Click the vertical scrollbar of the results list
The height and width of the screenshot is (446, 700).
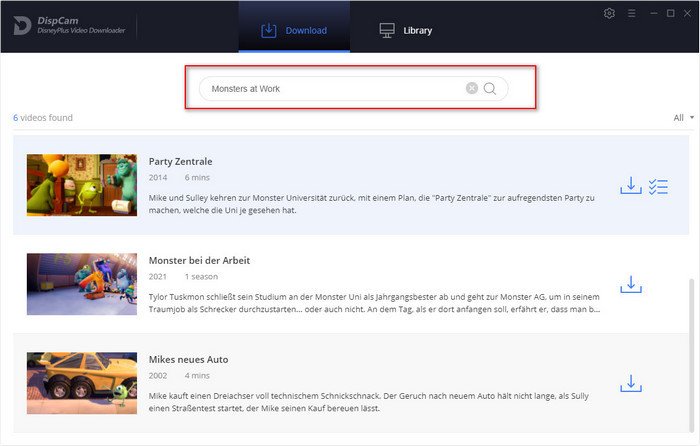pyautogui.click(x=692, y=355)
